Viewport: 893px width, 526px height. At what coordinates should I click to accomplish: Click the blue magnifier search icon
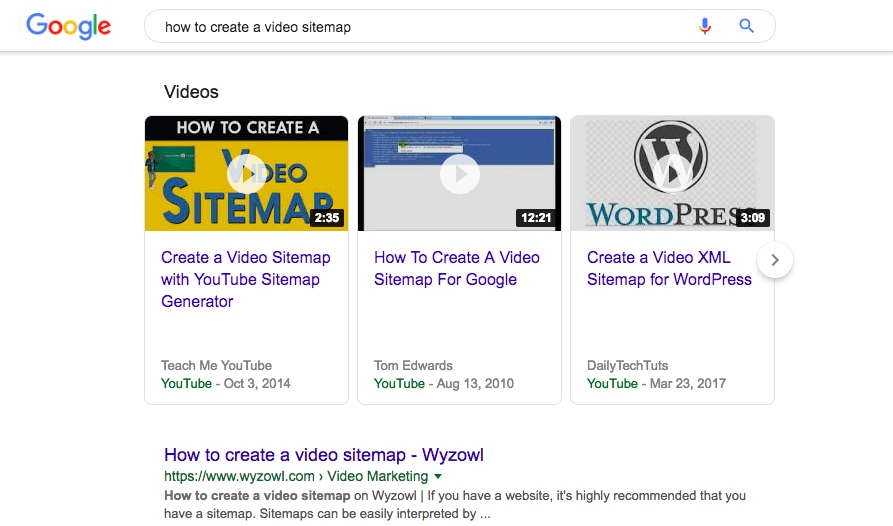[746, 26]
